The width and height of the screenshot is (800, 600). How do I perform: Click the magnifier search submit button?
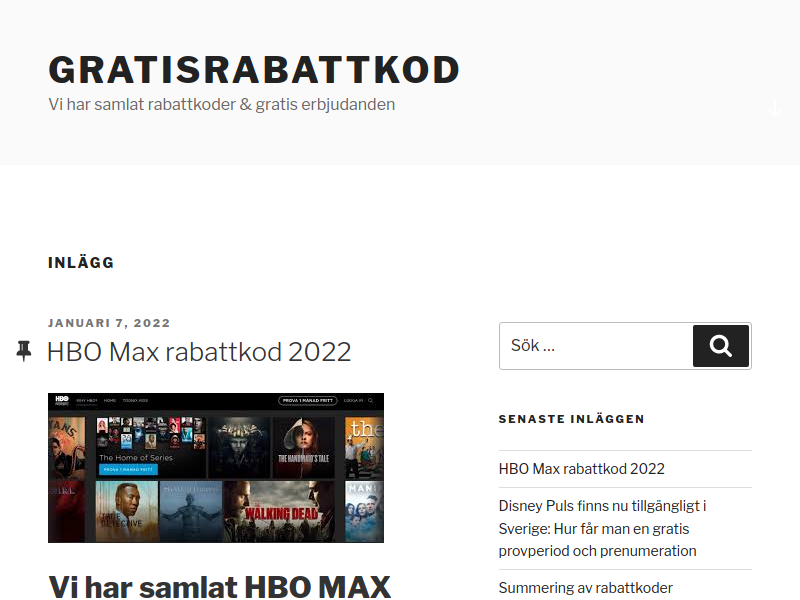(x=720, y=346)
